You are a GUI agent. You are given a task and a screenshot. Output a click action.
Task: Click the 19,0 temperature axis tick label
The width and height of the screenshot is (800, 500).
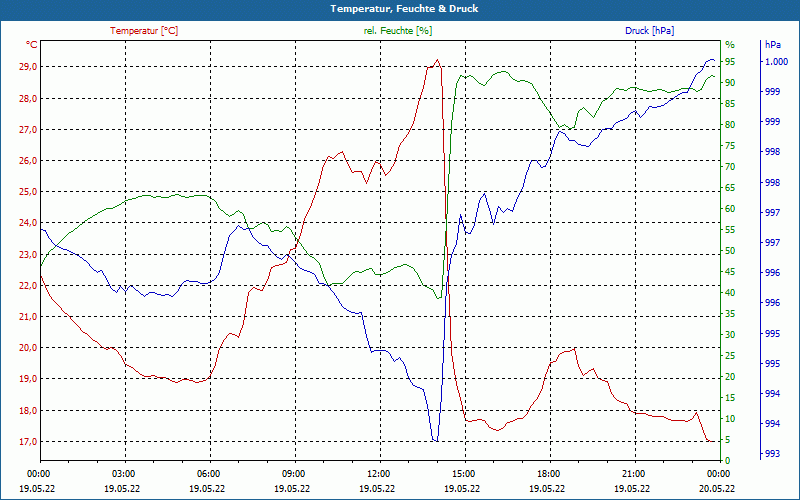coord(29,379)
